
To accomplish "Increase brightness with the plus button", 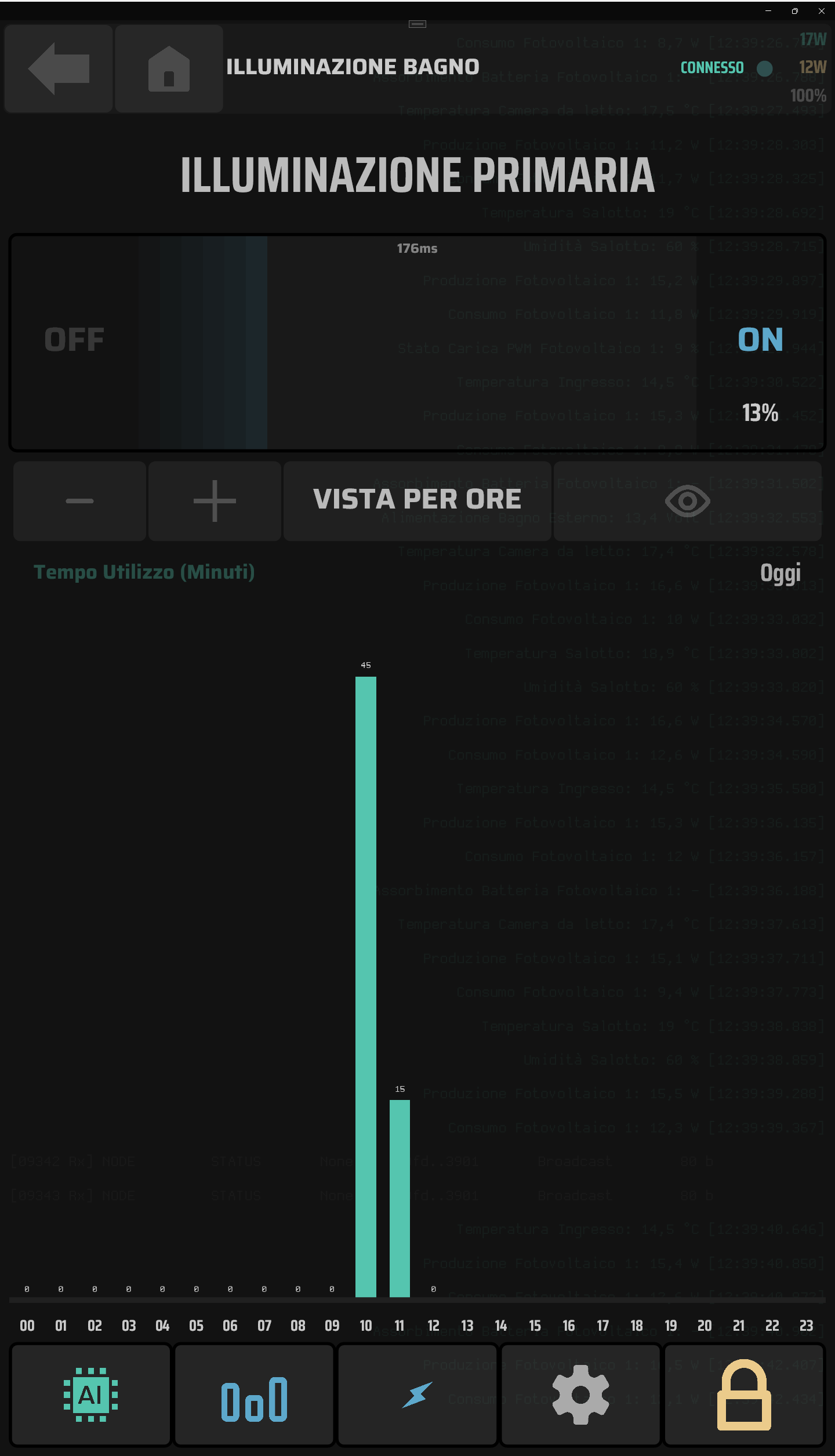I will pyautogui.click(x=215, y=501).
